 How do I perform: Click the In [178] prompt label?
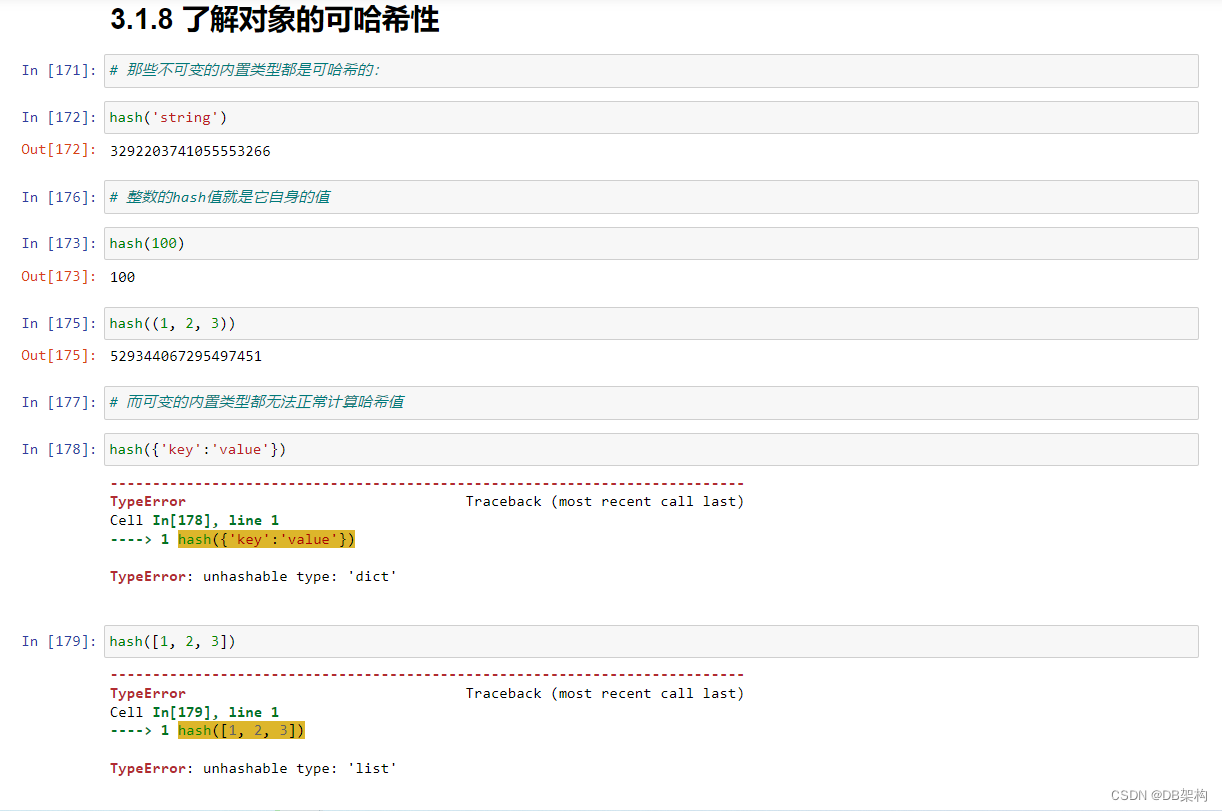click(59, 449)
